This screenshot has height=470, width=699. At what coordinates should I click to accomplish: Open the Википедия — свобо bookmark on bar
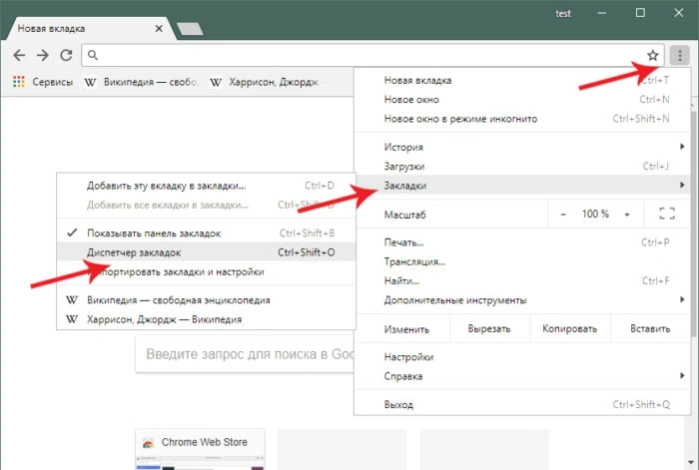141,82
